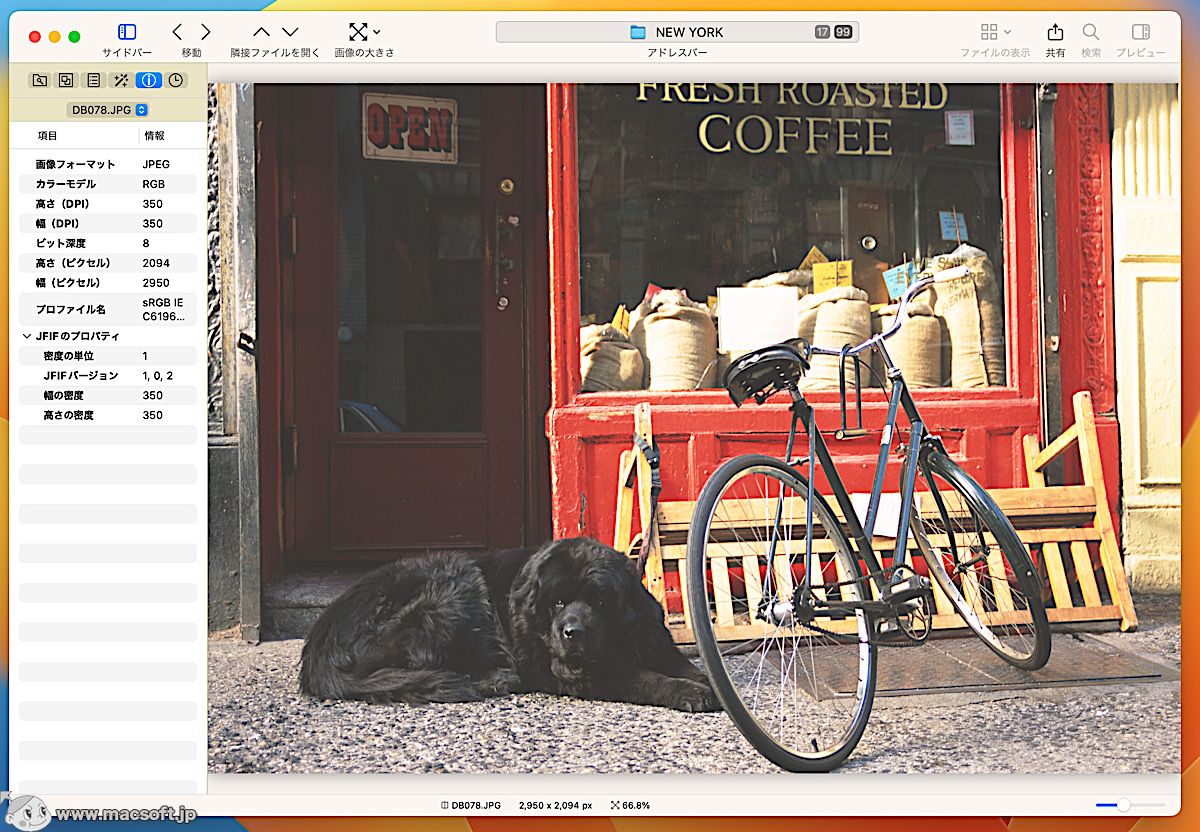Go back with the left 移動 arrow
The height and width of the screenshot is (832, 1200).
pos(178,33)
